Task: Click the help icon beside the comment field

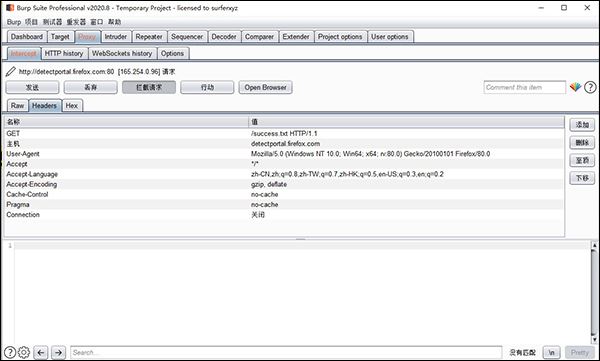Action: [x=590, y=87]
